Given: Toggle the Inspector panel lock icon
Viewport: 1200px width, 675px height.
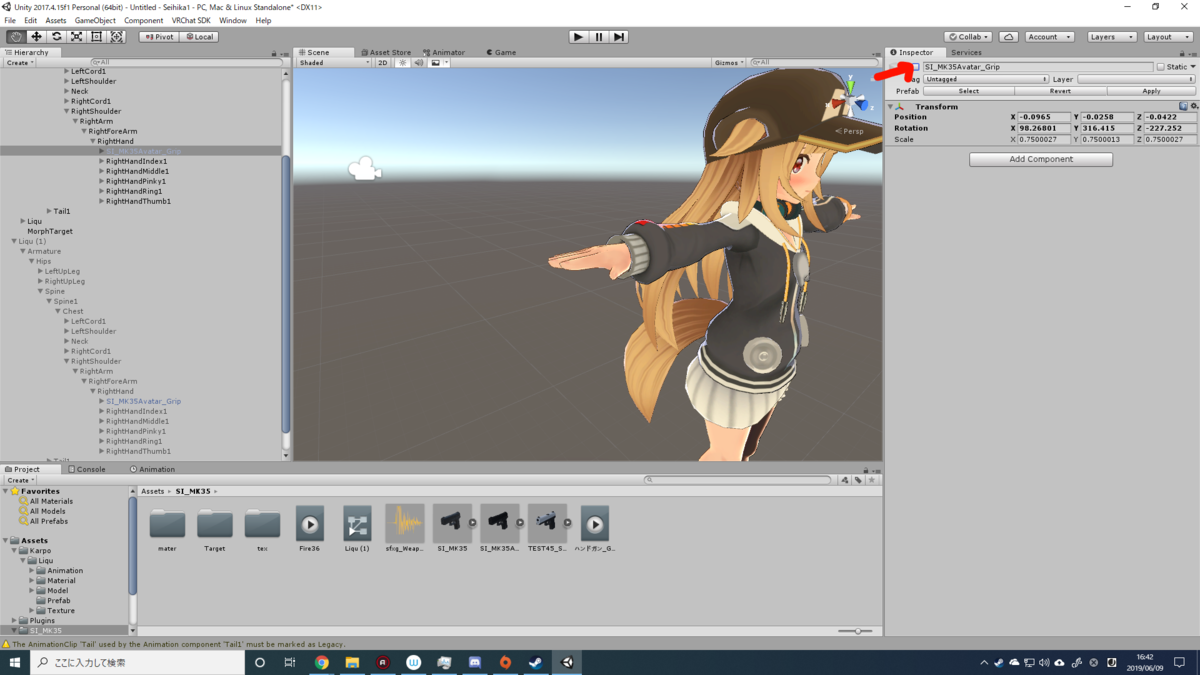Looking at the screenshot, I should (1184, 52).
